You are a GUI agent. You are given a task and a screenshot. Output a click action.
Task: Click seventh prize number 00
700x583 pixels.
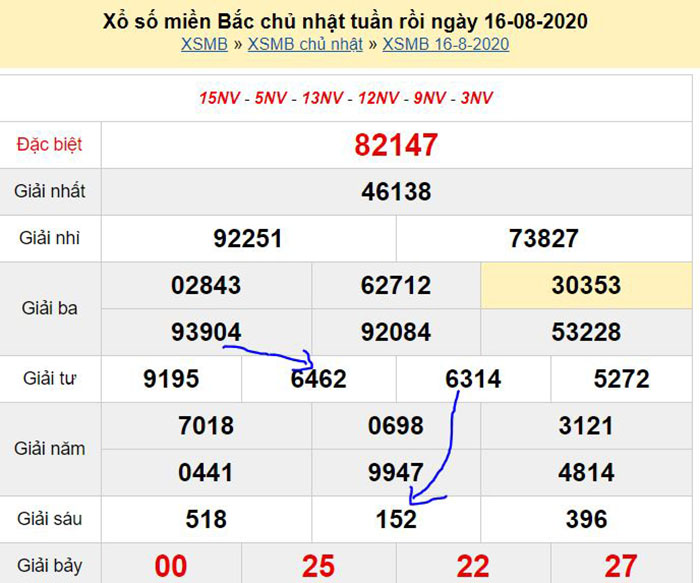[171, 566]
